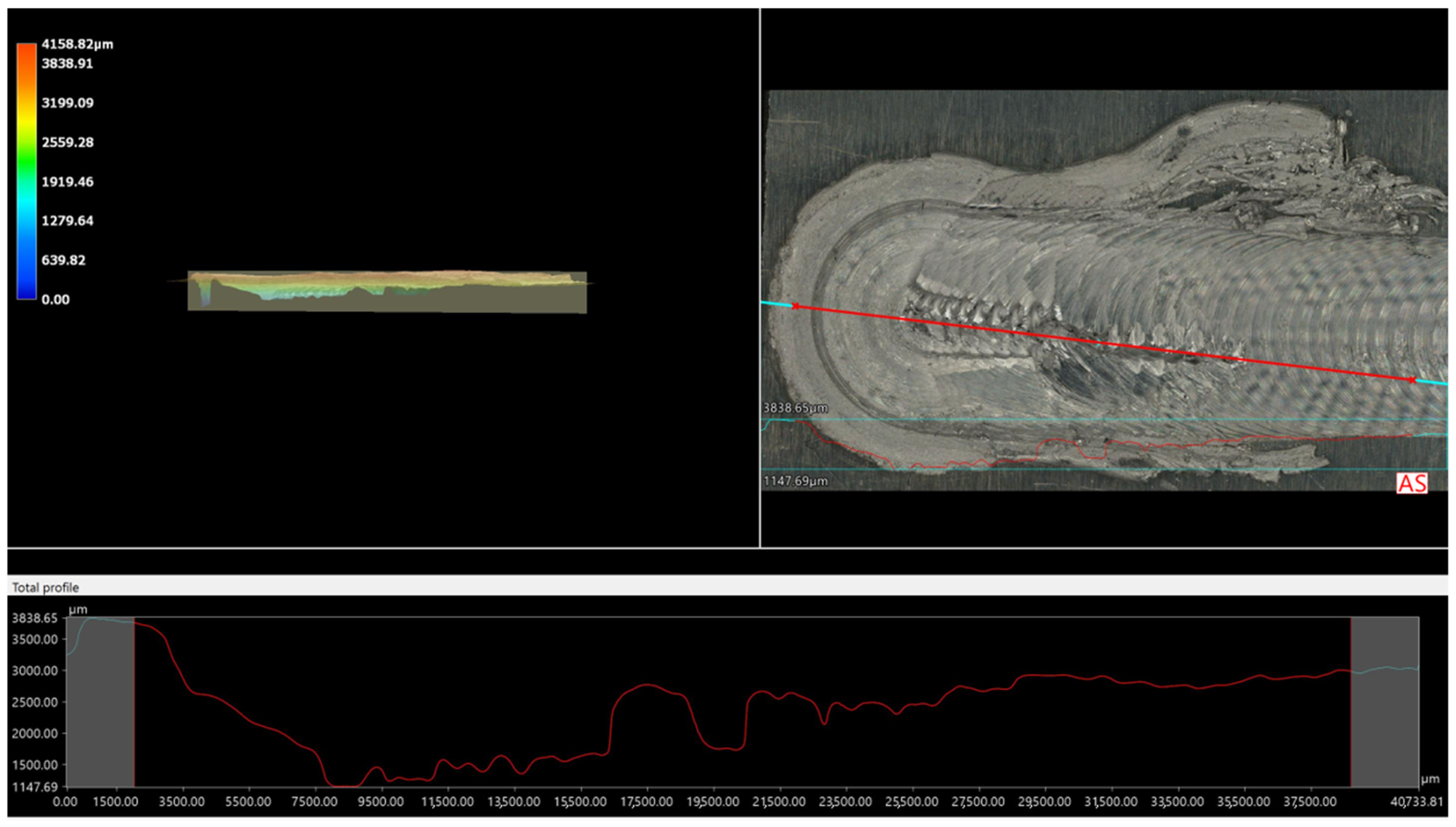Select the 31,500.00 x-axis tick label
The image size is (1456, 827).
click(1111, 802)
